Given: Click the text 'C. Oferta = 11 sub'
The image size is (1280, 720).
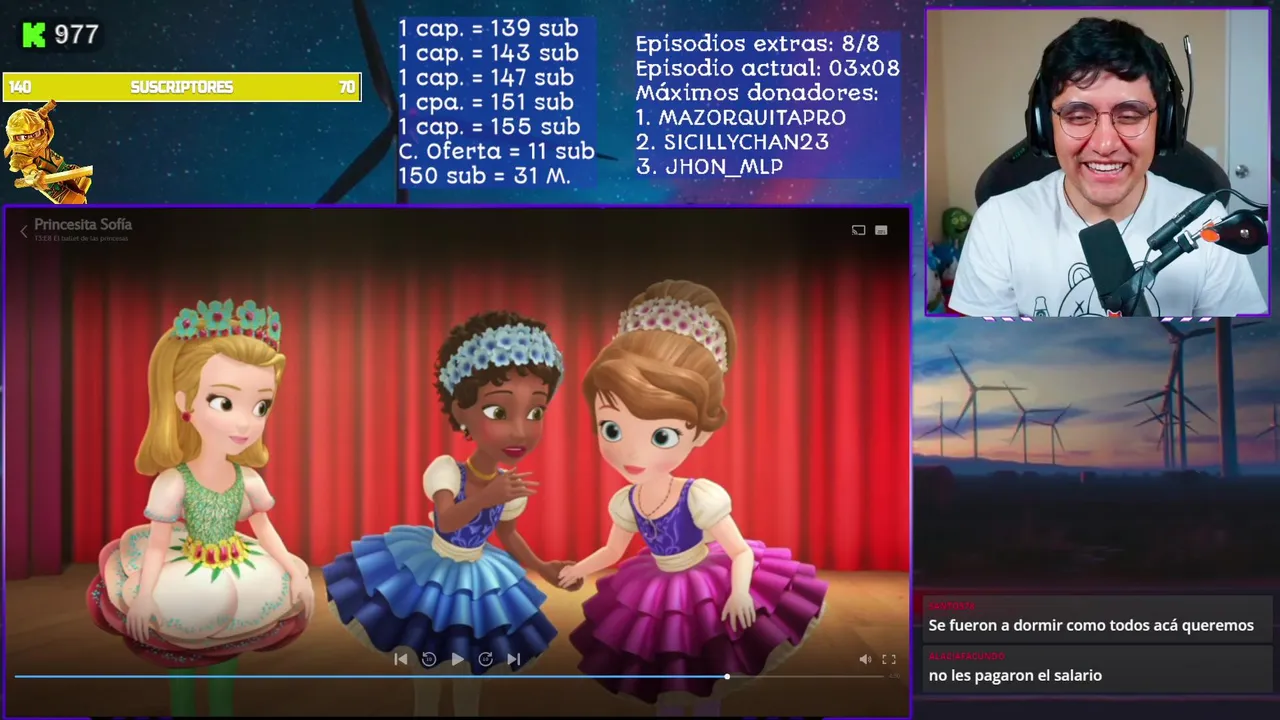Looking at the screenshot, I should (496, 151).
